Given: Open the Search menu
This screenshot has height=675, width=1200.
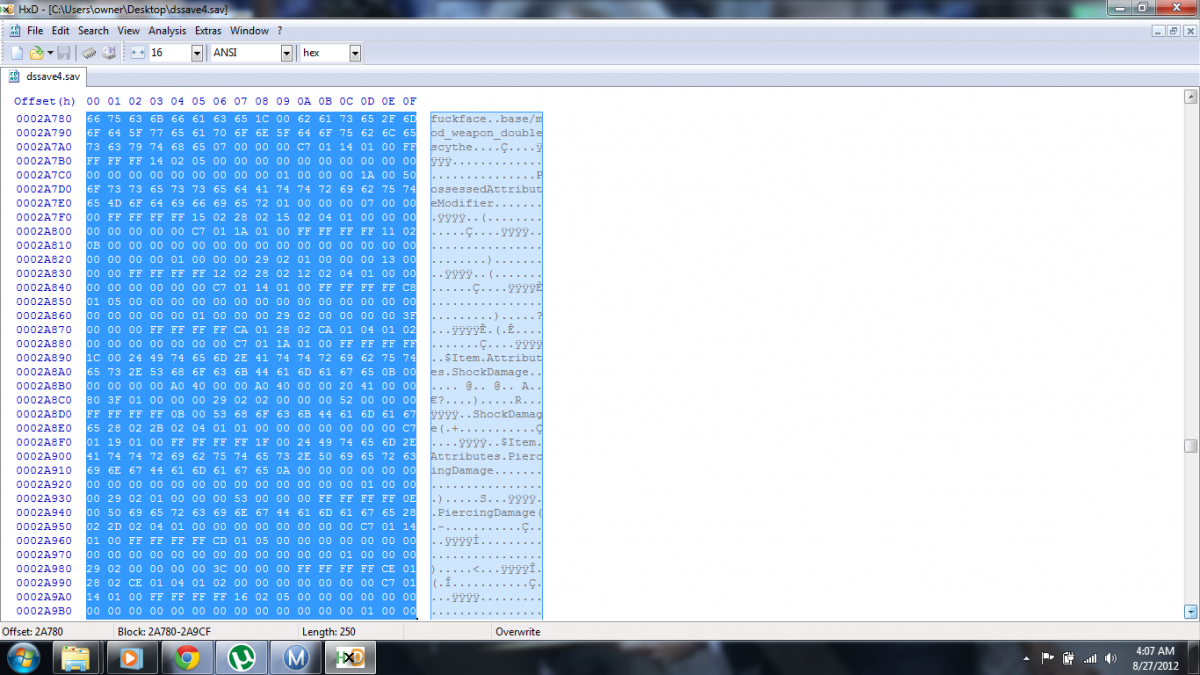Looking at the screenshot, I should click(94, 31).
